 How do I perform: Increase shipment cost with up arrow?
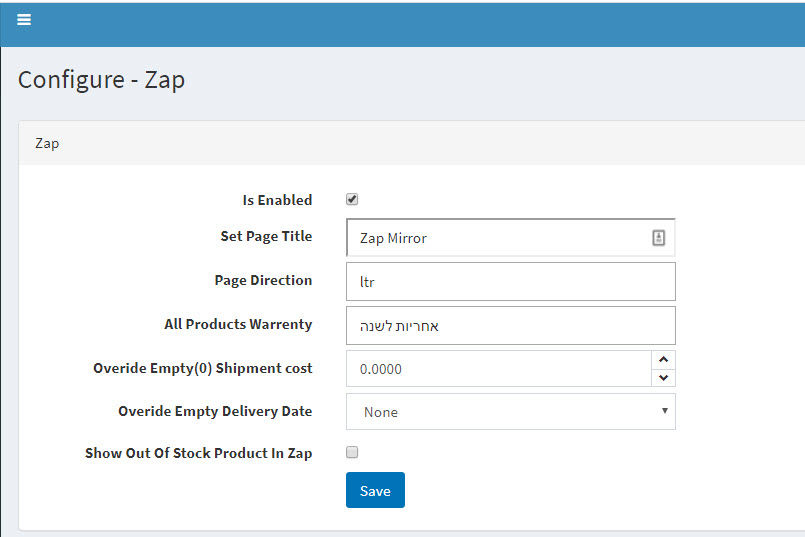(663, 359)
